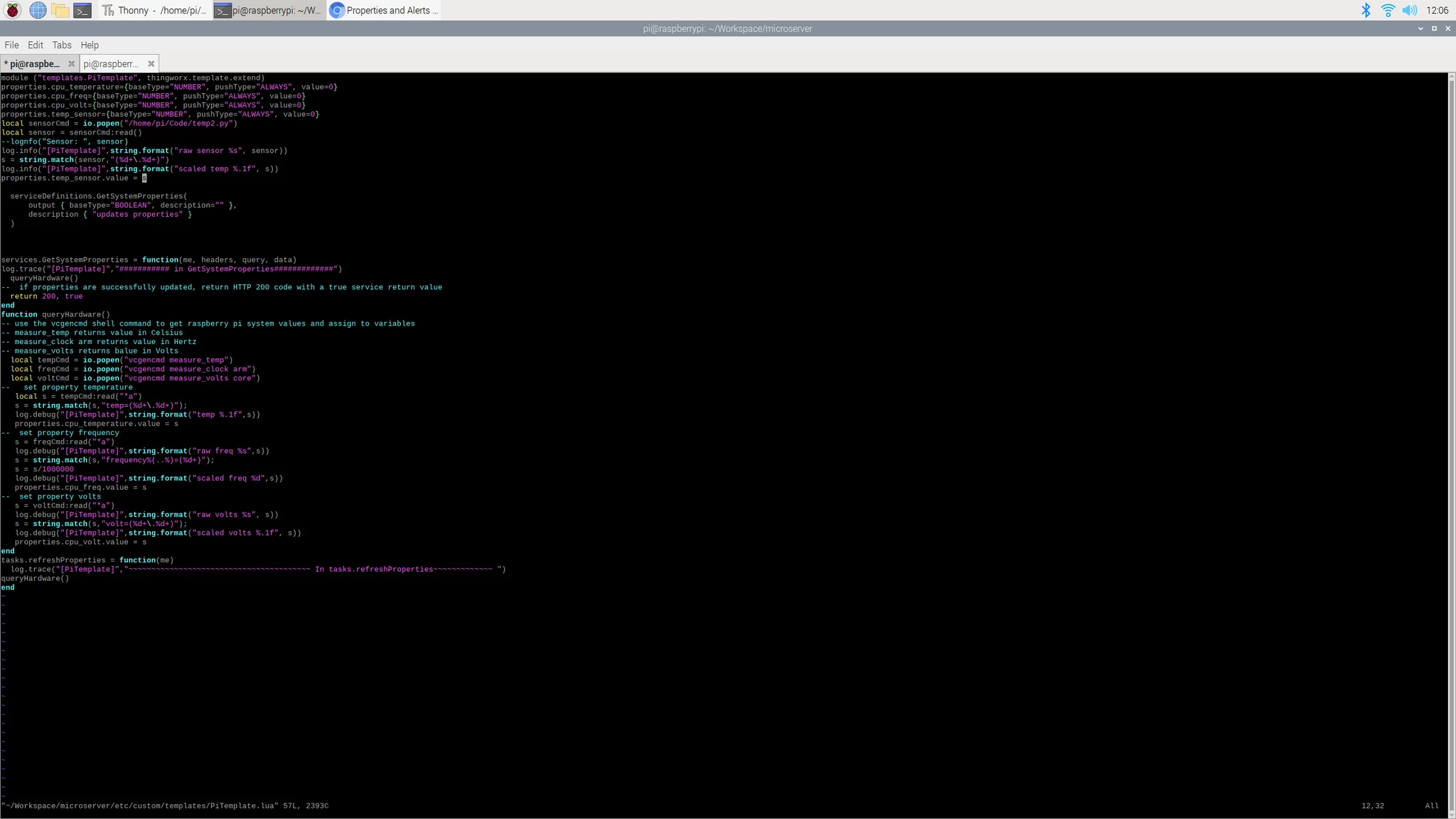Click the volume speaker icon
This screenshot has width=1456, height=819.
point(1409,10)
